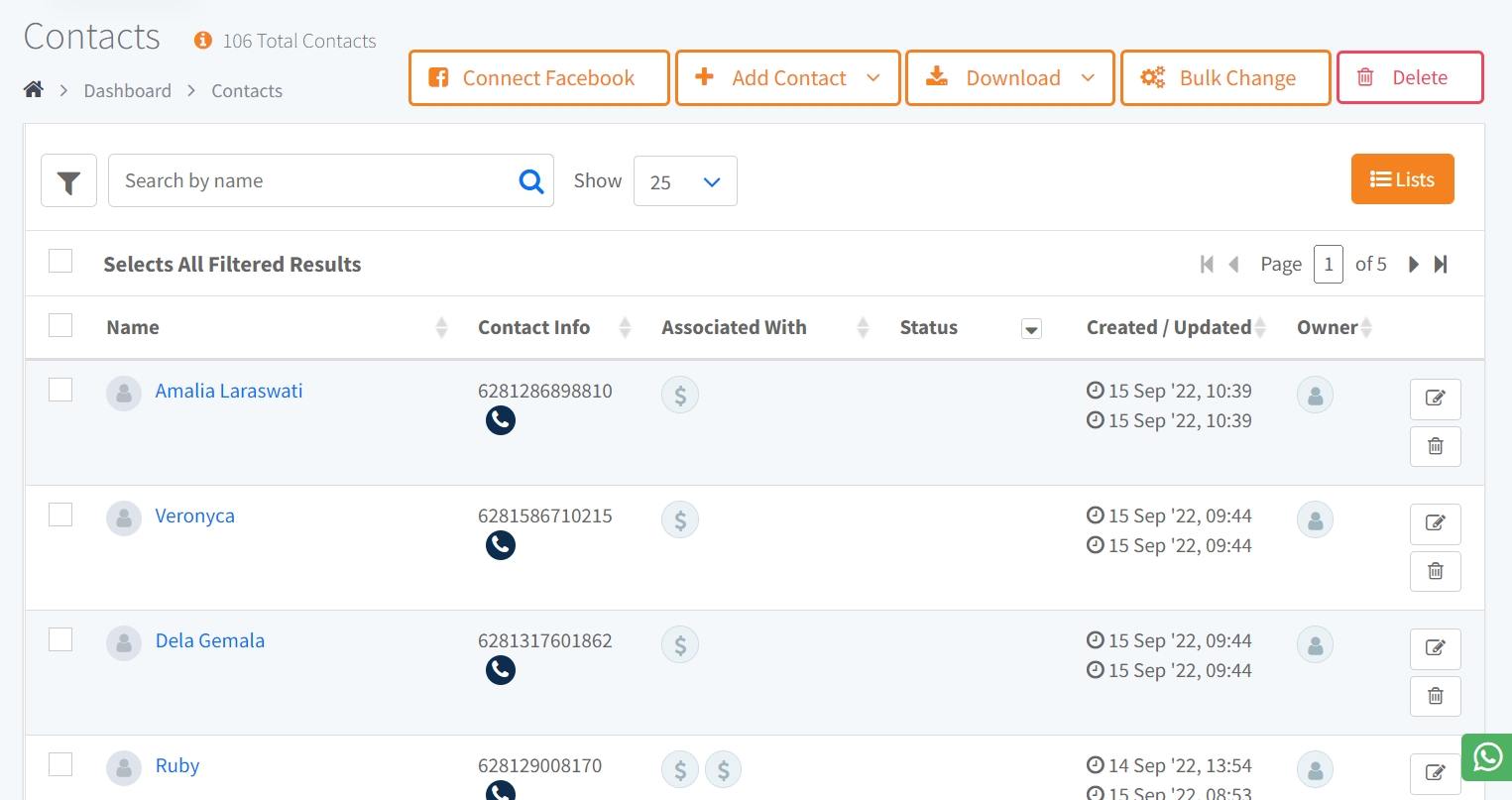Expand the Add Contact dropdown
This screenshot has height=800, width=1512.
tap(873, 78)
